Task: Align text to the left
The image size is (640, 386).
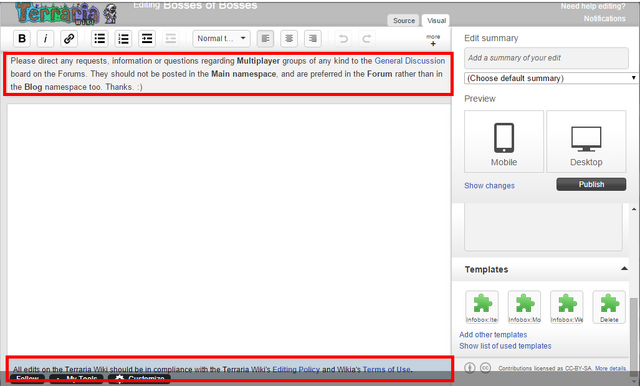Action: [x=265, y=39]
